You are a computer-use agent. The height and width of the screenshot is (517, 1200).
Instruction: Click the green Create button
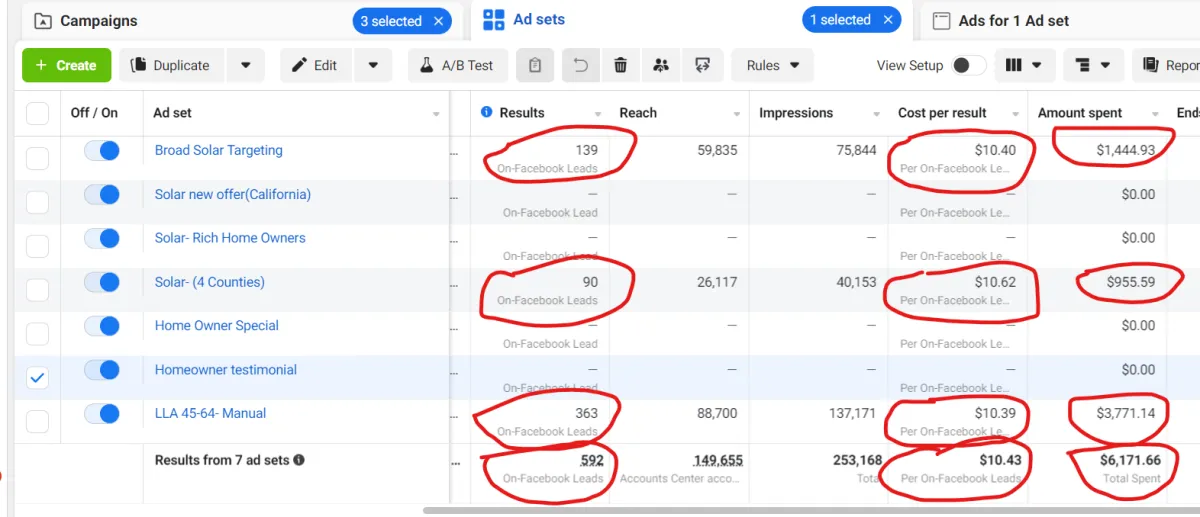(66, 65)
